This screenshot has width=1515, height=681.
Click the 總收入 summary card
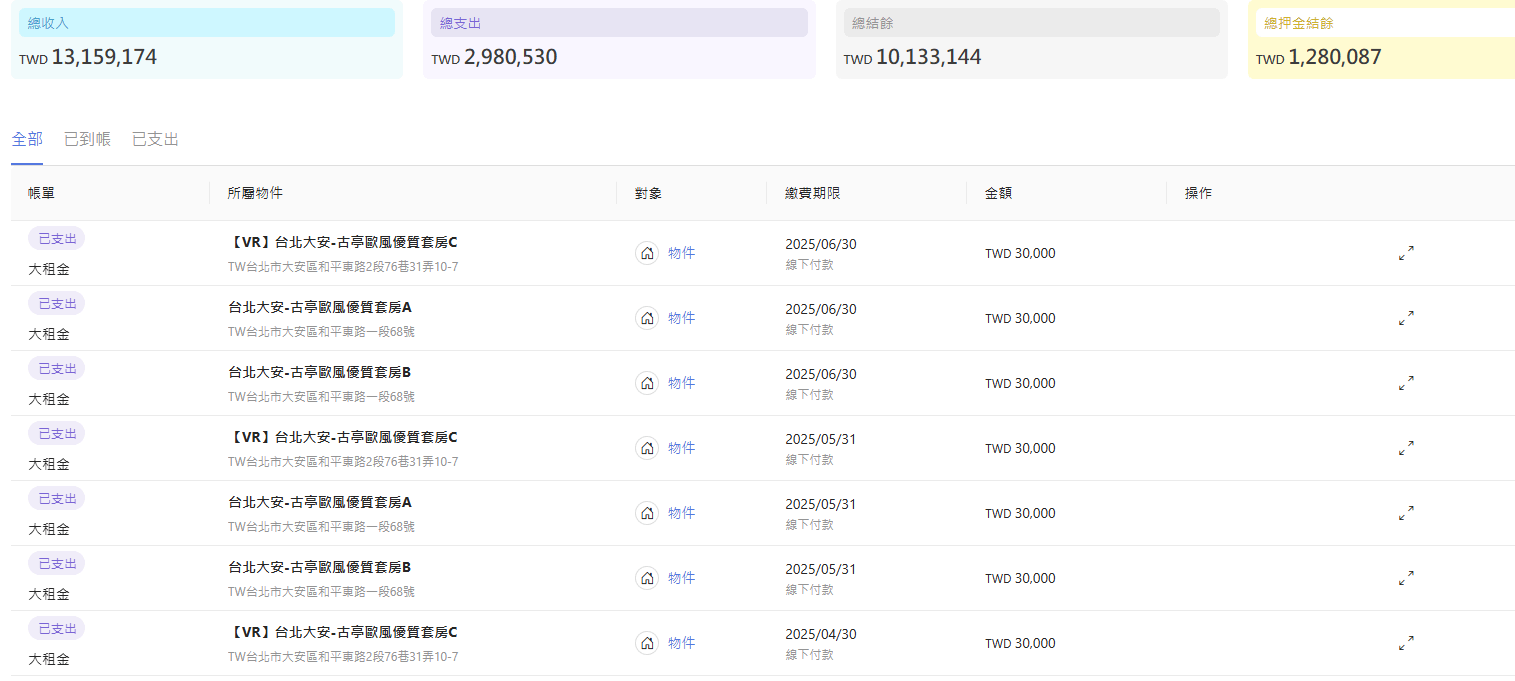click(206, 39)
